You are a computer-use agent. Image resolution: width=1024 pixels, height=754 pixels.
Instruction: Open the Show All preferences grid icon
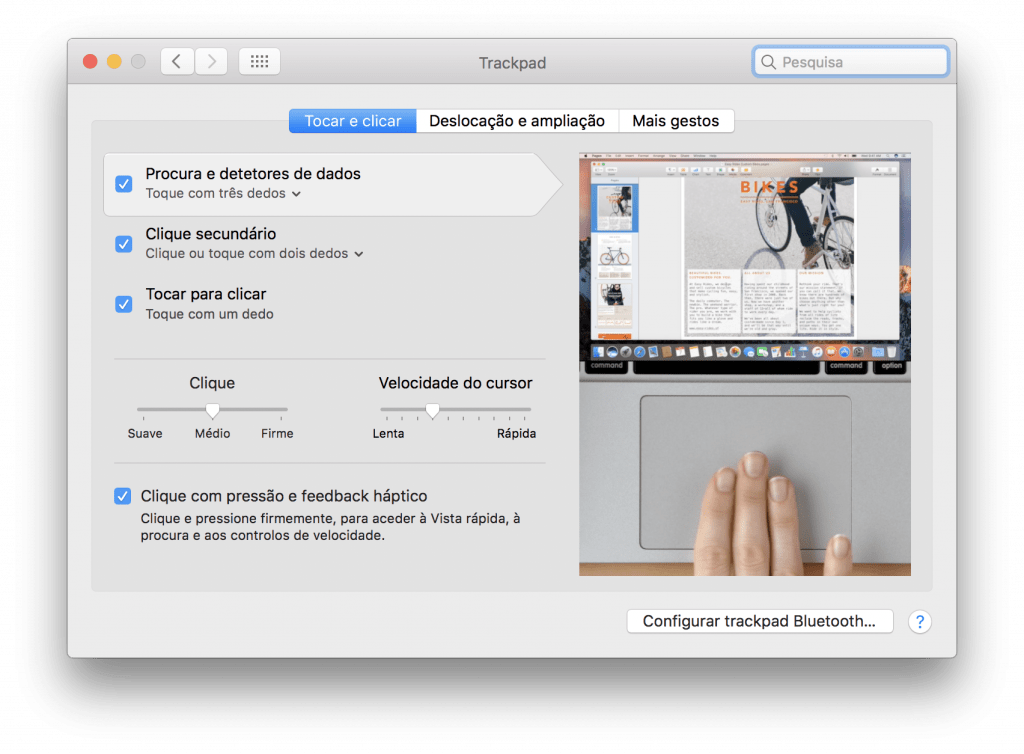tap(259, 60)
